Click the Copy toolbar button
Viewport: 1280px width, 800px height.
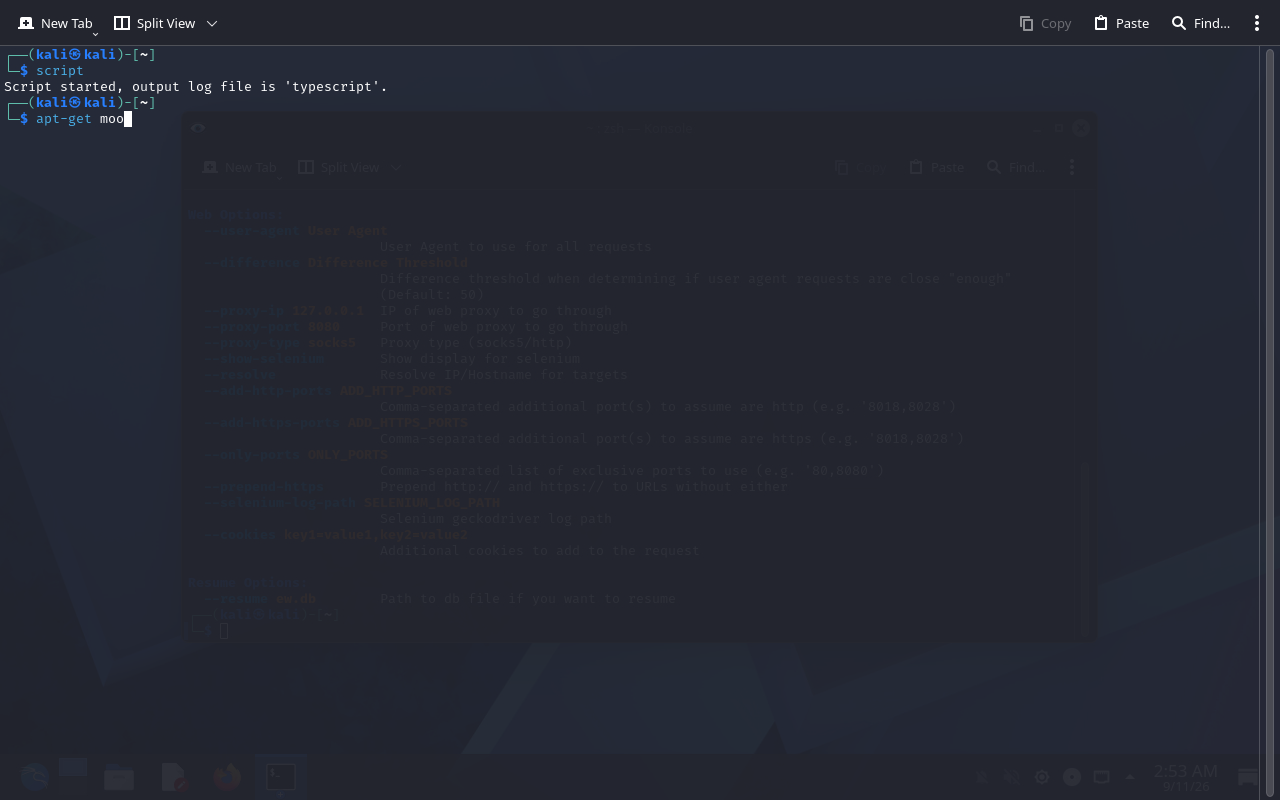(1045, 23)
